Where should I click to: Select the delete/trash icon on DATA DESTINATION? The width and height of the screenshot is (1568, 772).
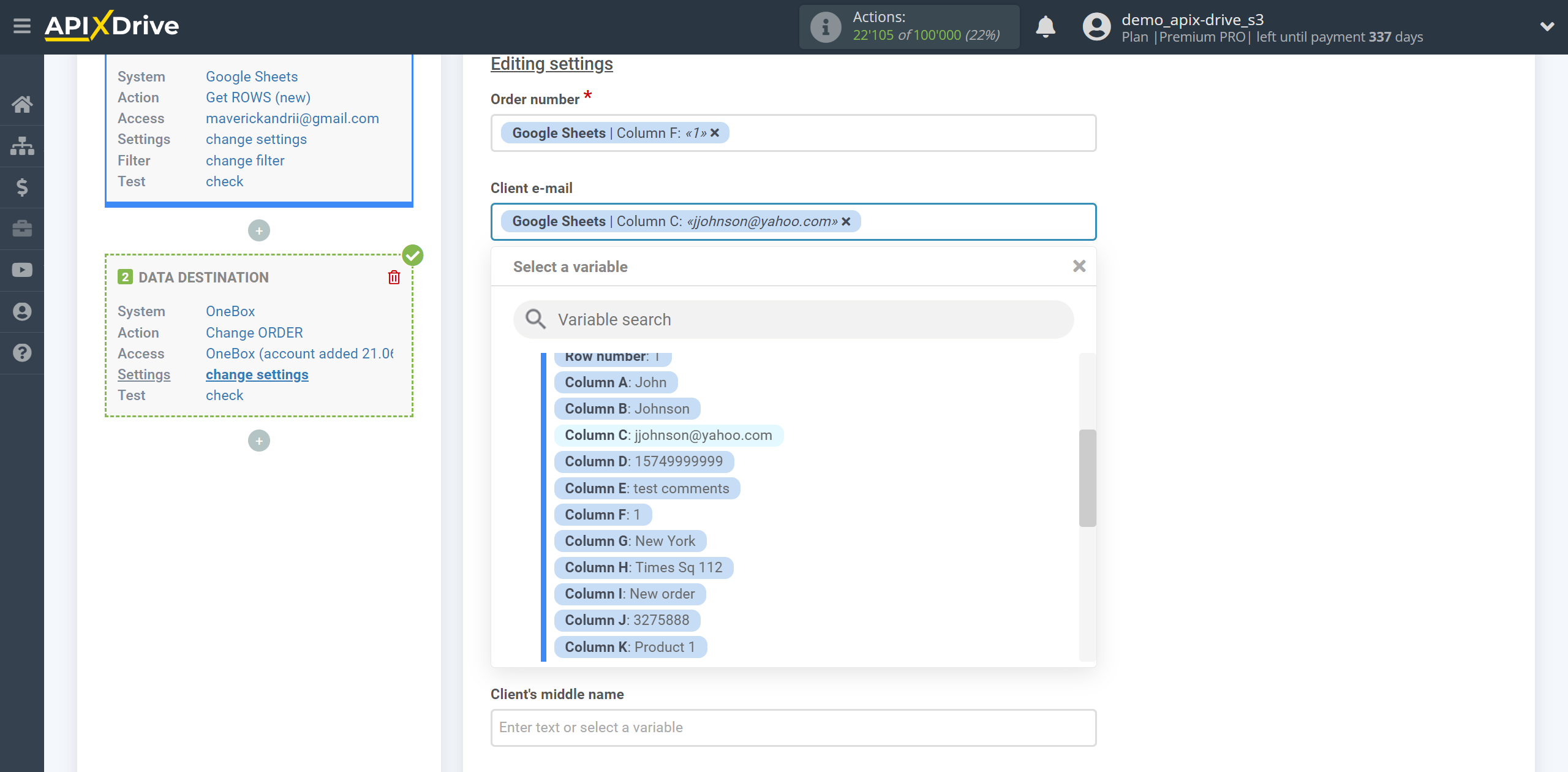pyautogui.click(x=394, y=277)
